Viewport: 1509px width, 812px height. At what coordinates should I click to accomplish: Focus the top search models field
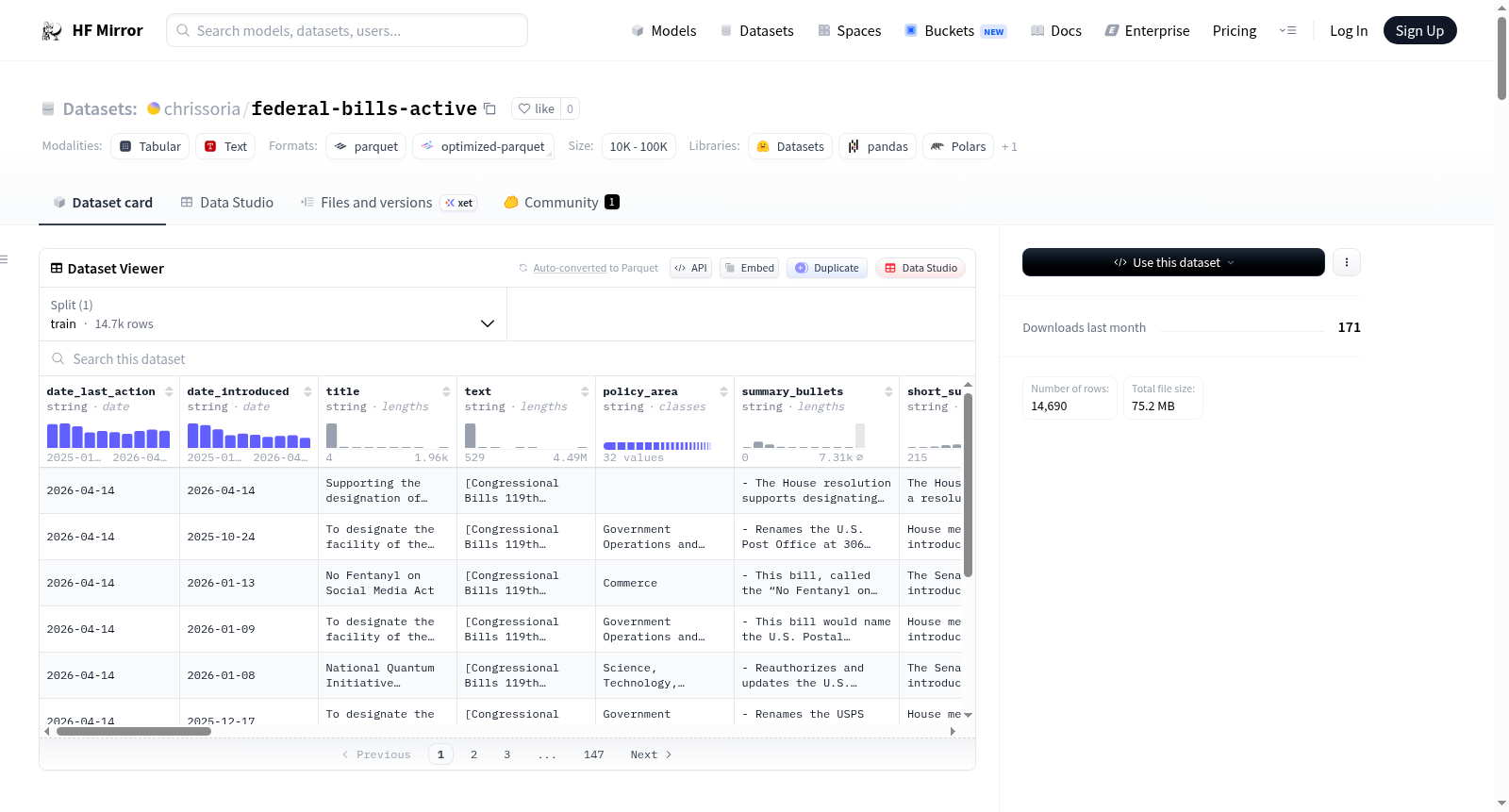[x=347, y=30]
